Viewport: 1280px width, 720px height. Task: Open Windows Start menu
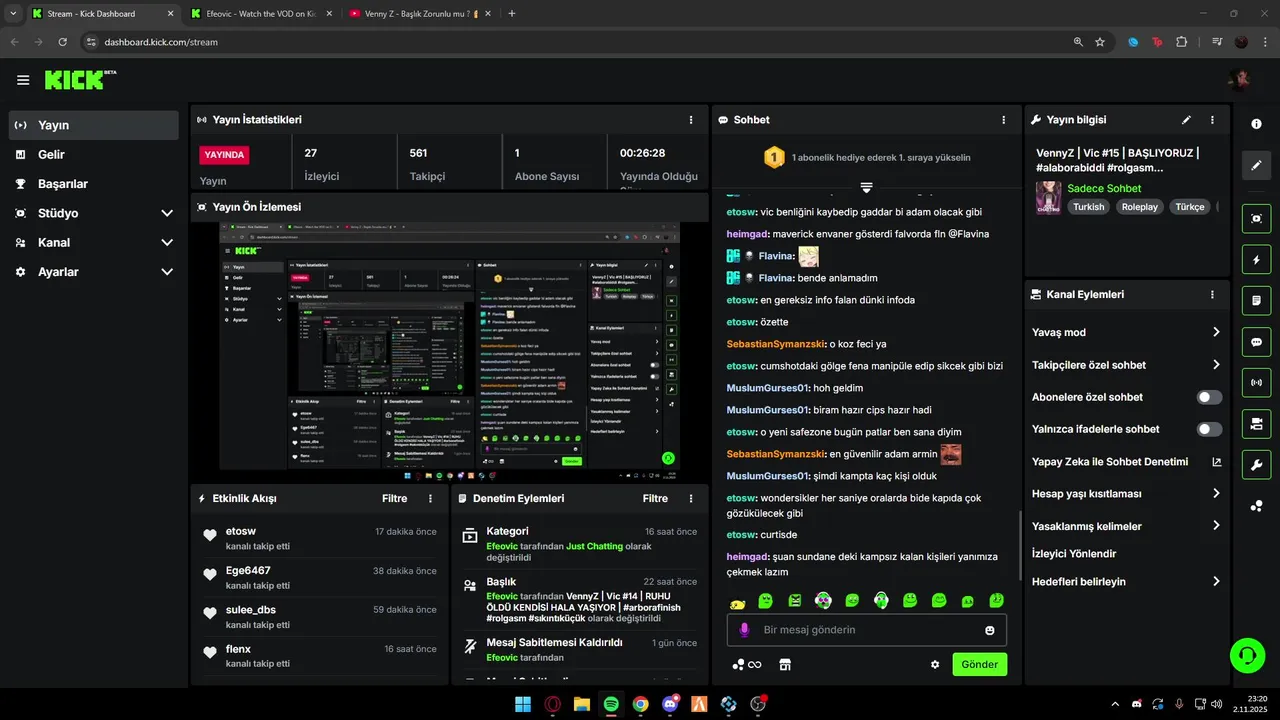(x=523, y=704)
